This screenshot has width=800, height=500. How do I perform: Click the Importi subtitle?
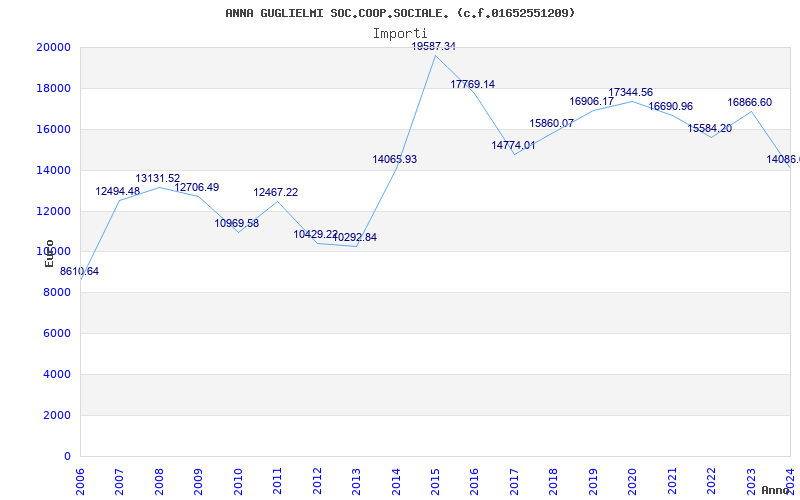coord(400,34)
